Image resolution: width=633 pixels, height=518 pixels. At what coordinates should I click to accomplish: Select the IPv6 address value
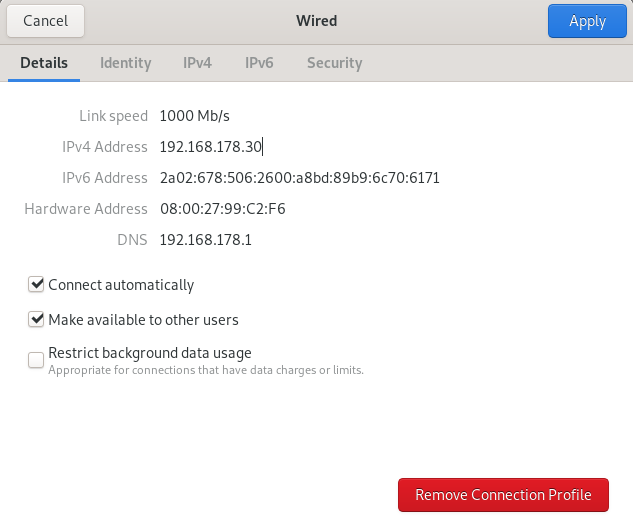300,178
